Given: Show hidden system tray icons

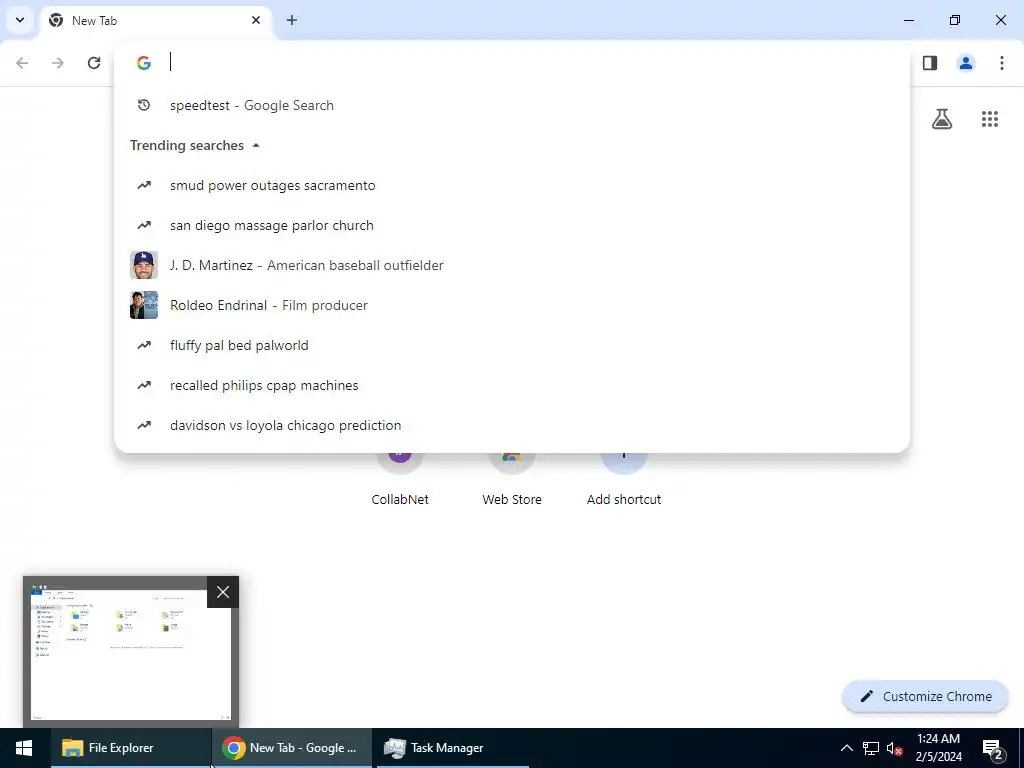Looking at the screenshot, I should coord(846,748).
